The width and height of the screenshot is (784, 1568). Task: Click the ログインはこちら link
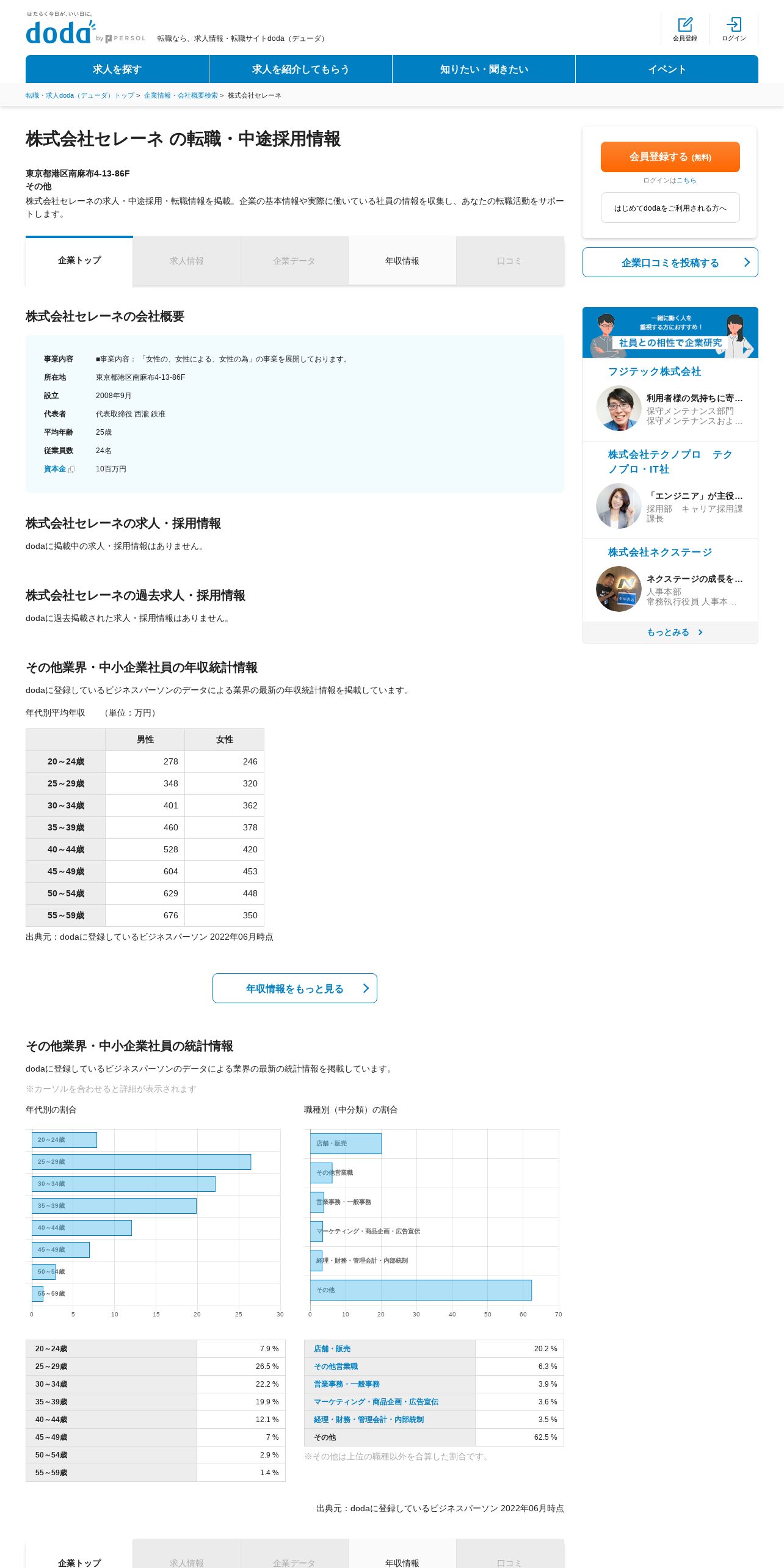[x=686, y=180]
